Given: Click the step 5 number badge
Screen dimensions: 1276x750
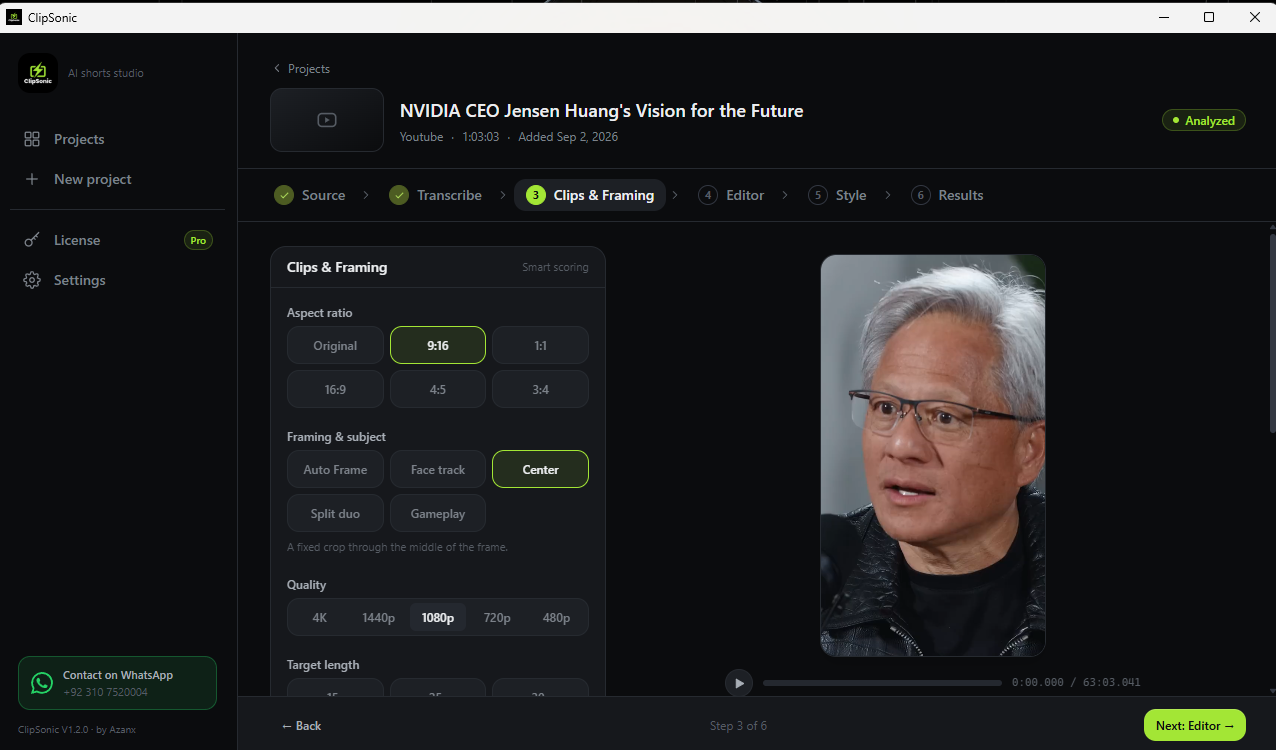Looking at the screenshot, I should (x=818, y=195).
